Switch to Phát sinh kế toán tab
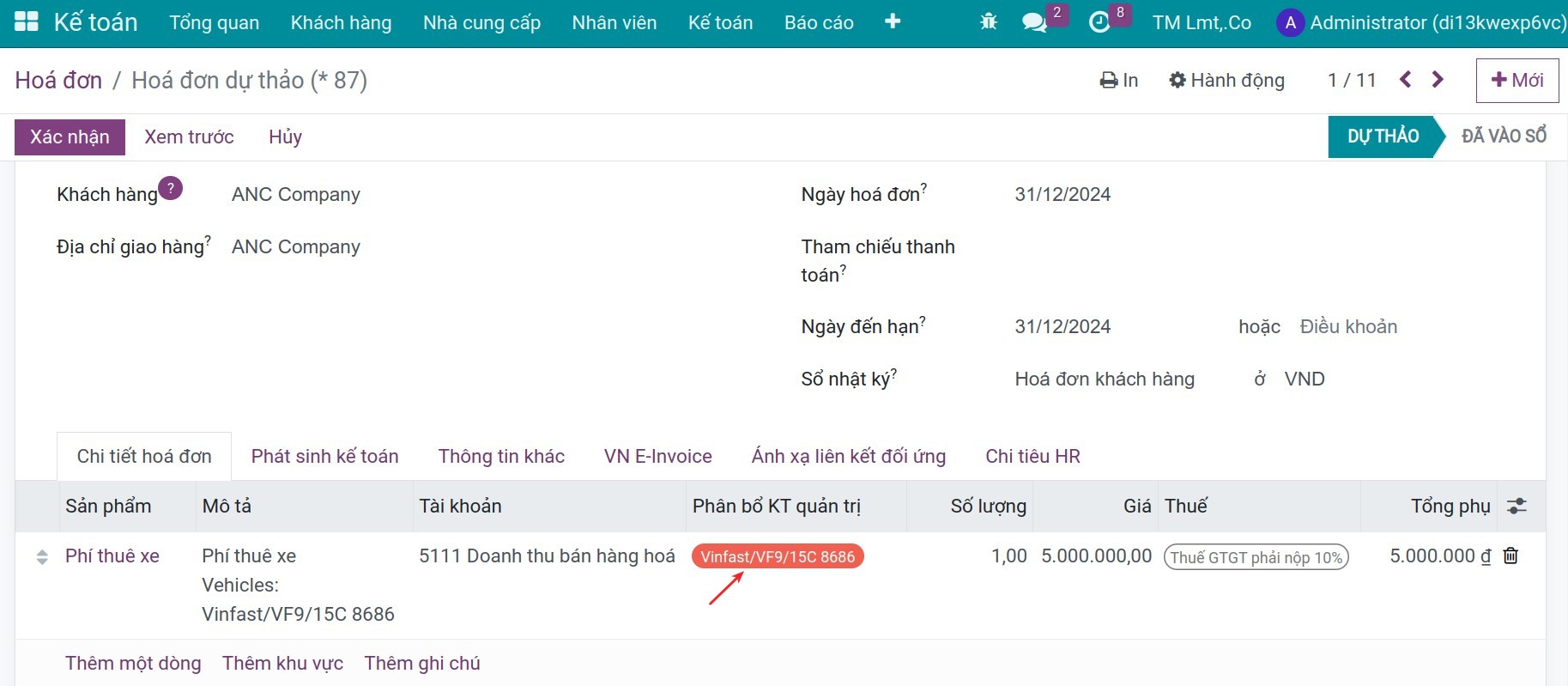 pyautogui.click(x=324, y=456)
